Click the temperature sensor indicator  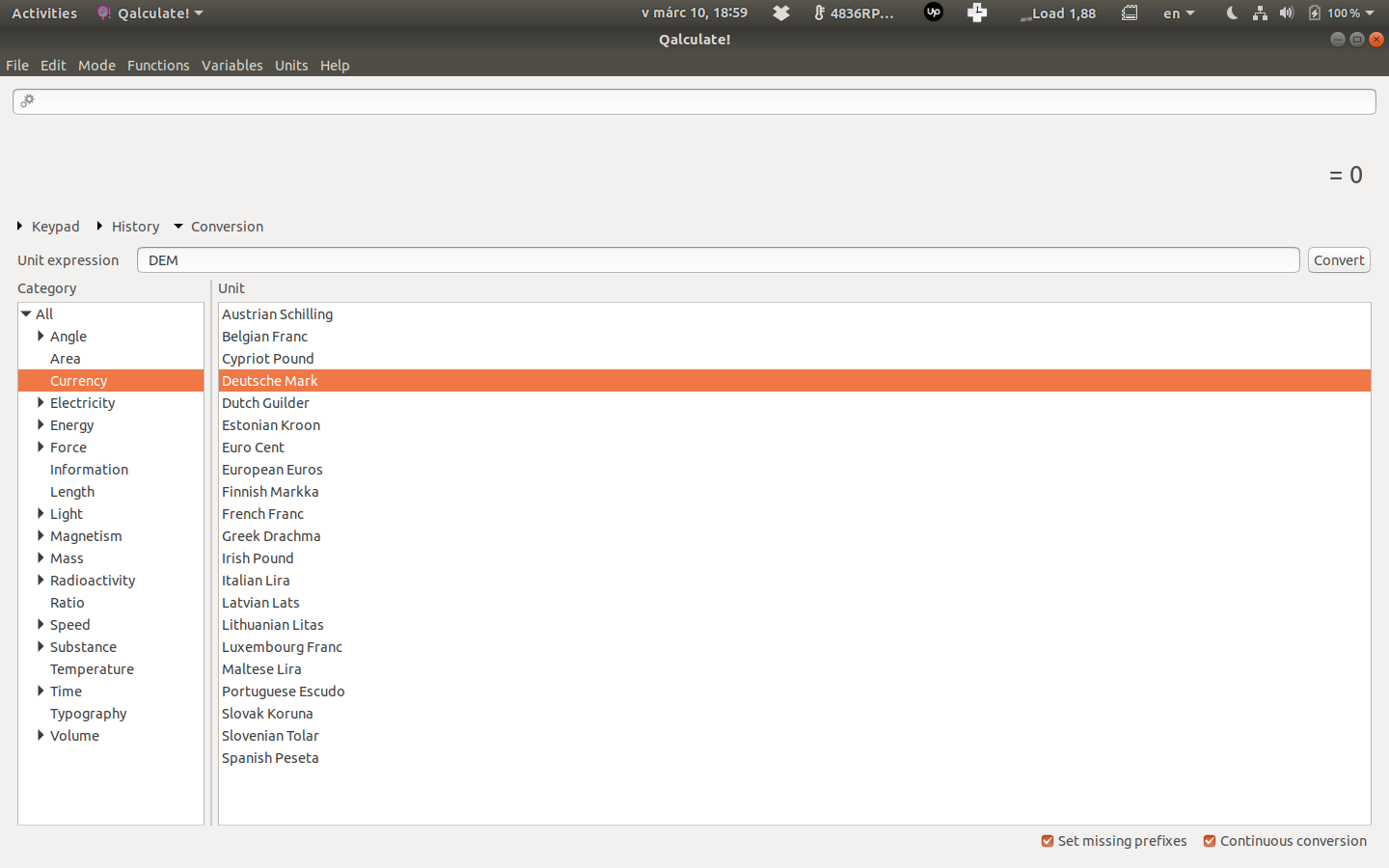[854, 13]
